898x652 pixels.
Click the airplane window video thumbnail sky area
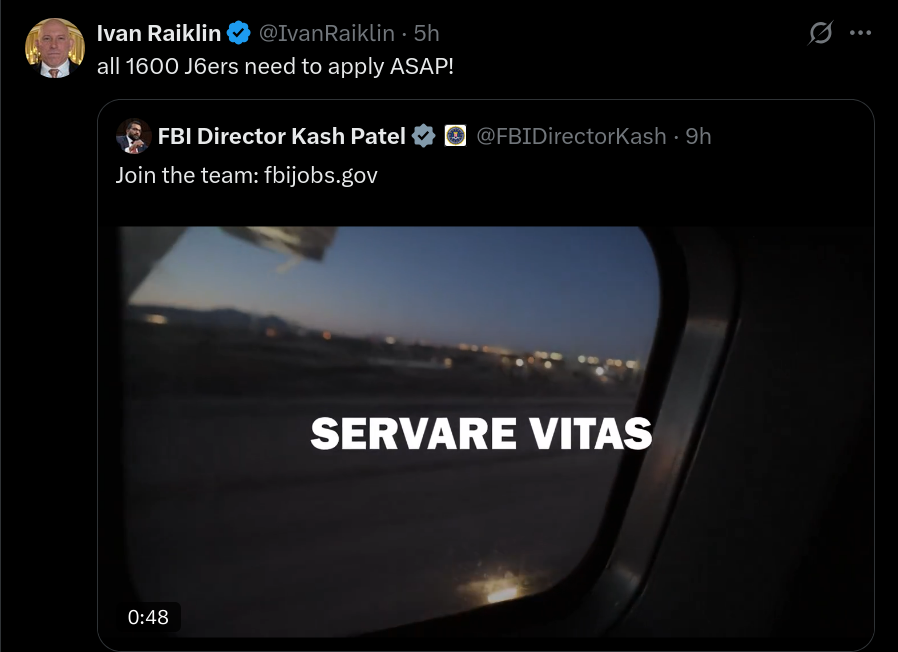[x=401, y=275]
